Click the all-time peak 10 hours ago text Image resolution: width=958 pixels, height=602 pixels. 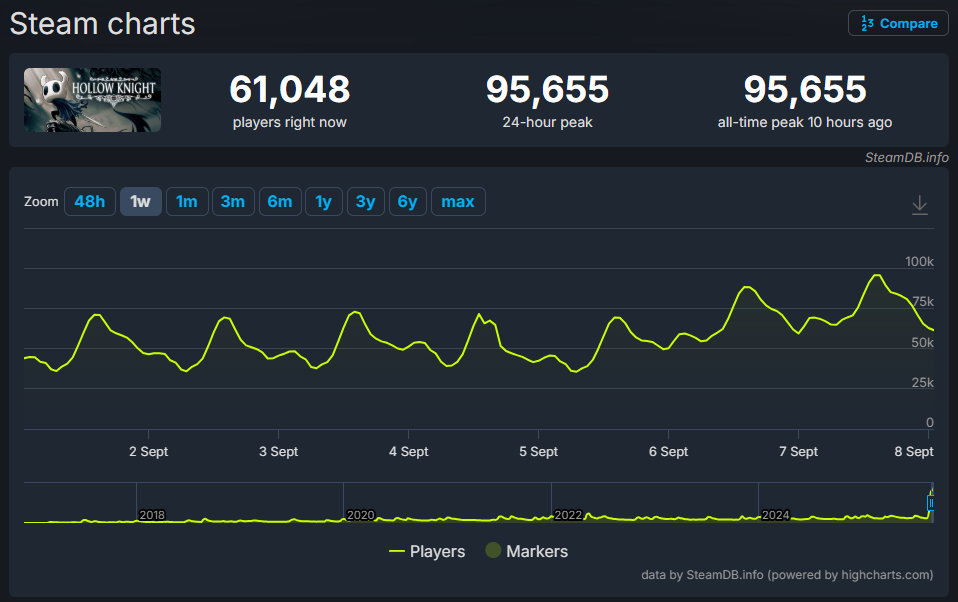805,122
